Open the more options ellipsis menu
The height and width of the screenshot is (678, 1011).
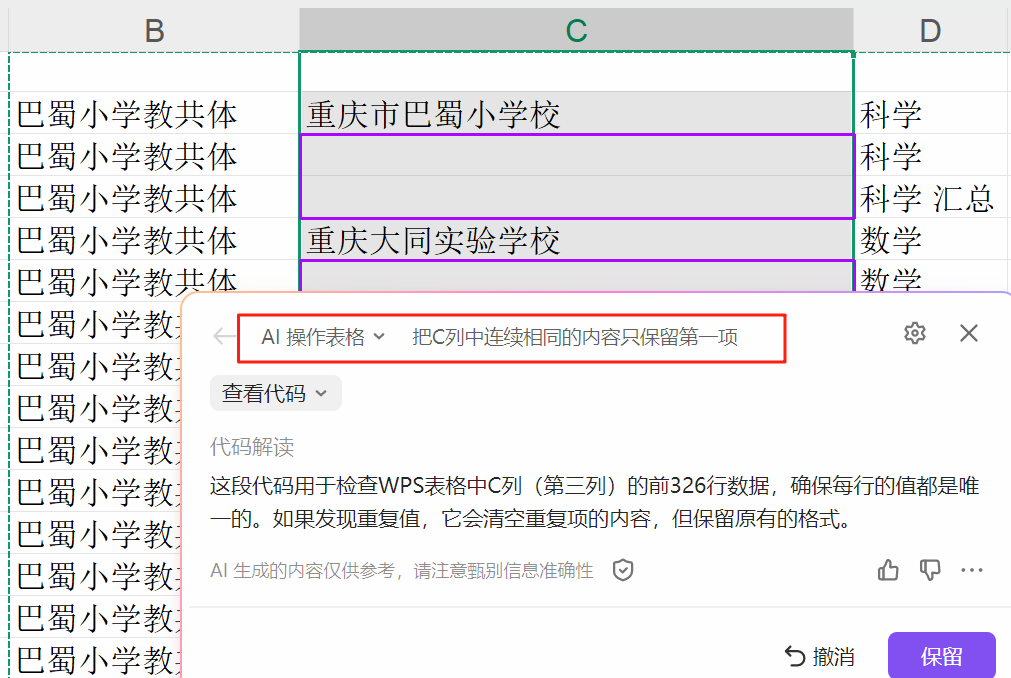(971, 569)
